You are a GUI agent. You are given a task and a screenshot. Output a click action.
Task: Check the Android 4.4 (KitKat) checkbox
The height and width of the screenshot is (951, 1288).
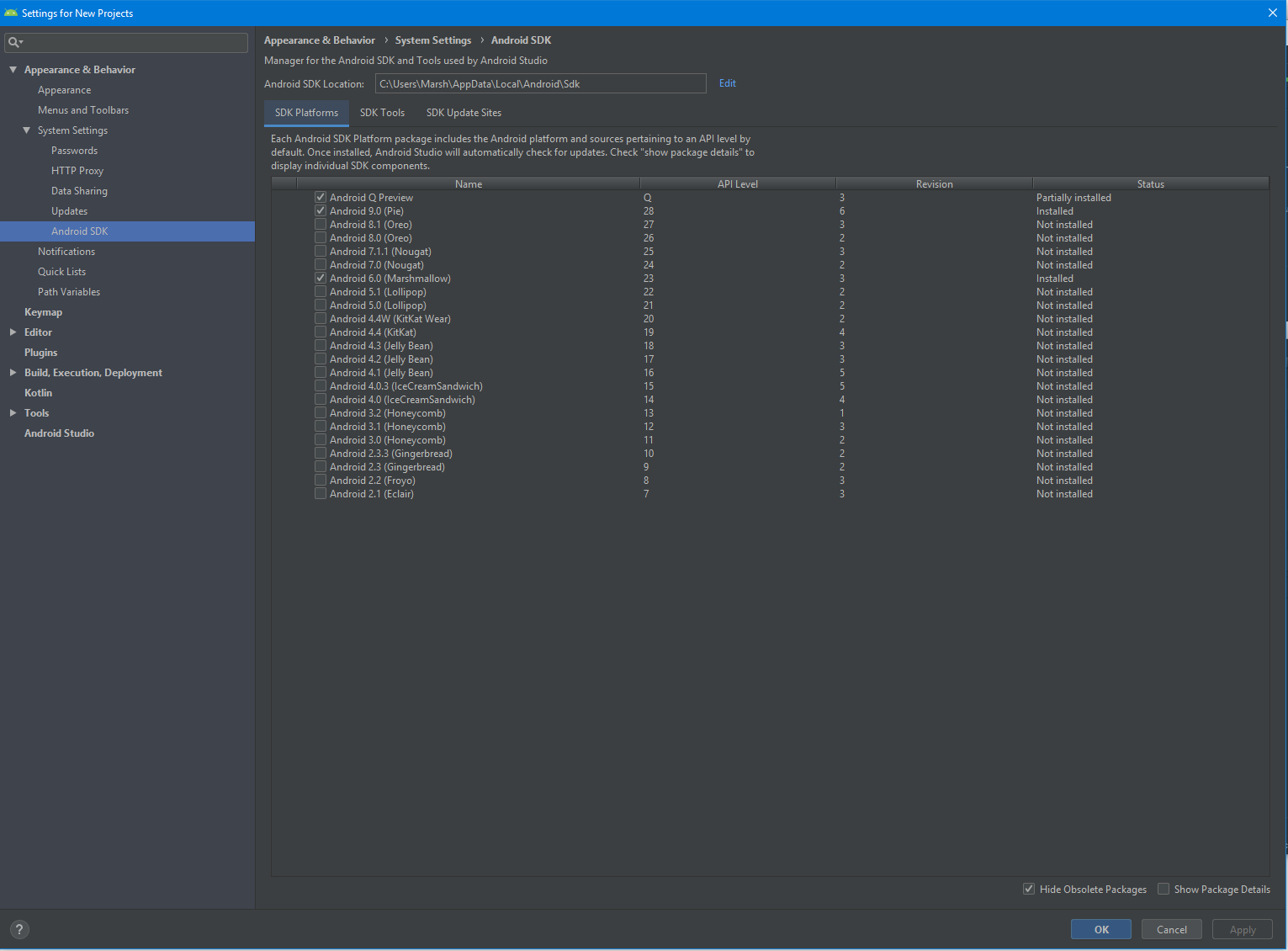point(321,332)
